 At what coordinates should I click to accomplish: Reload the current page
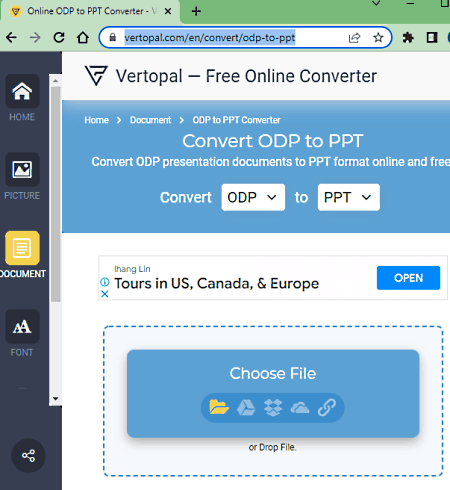[59, 37]
